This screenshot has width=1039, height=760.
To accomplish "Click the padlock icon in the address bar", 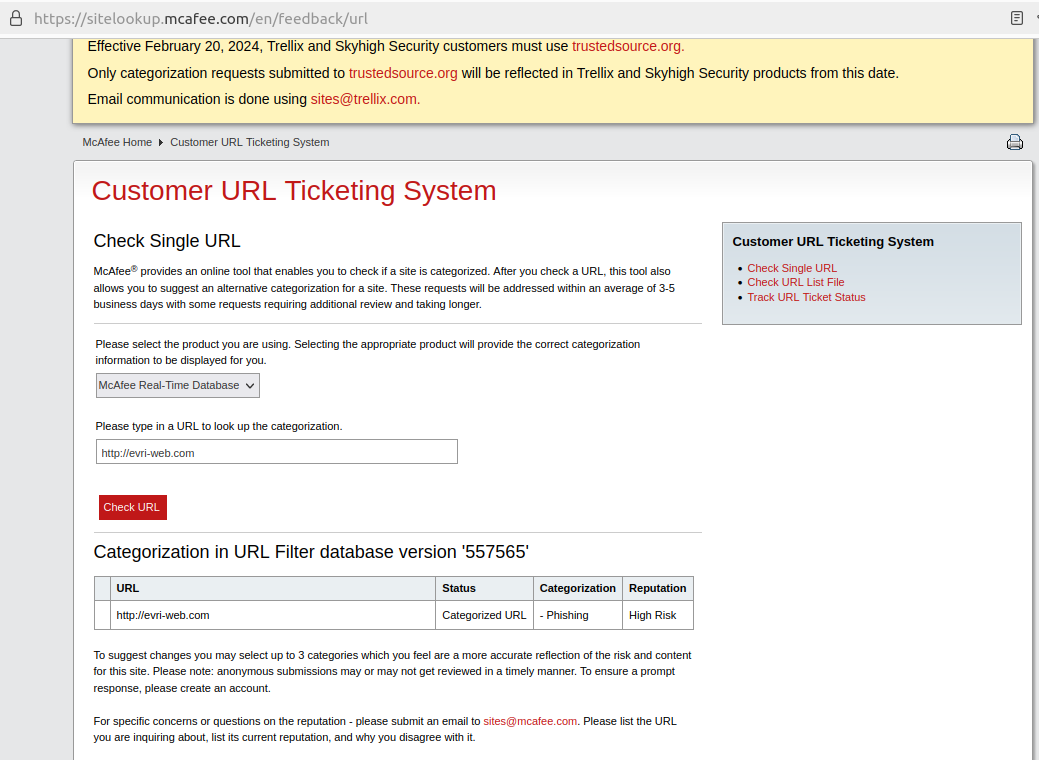I will 17,19.
